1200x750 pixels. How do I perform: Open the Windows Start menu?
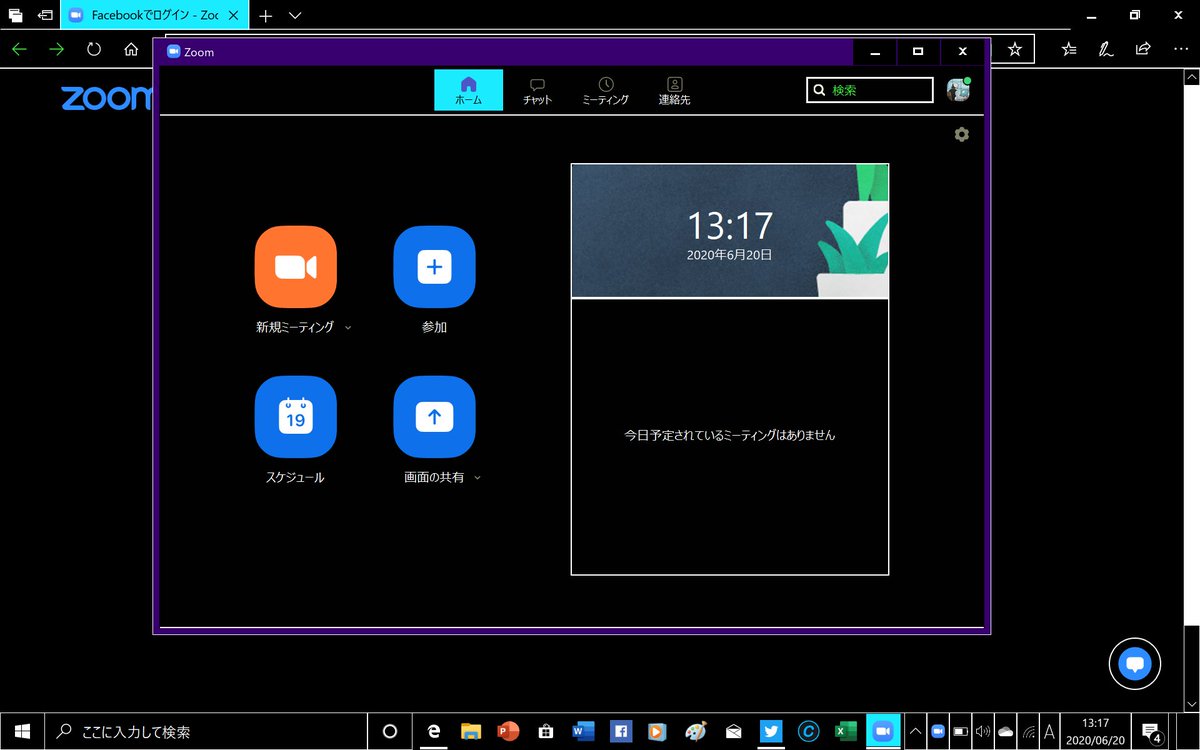click(22, 731)
